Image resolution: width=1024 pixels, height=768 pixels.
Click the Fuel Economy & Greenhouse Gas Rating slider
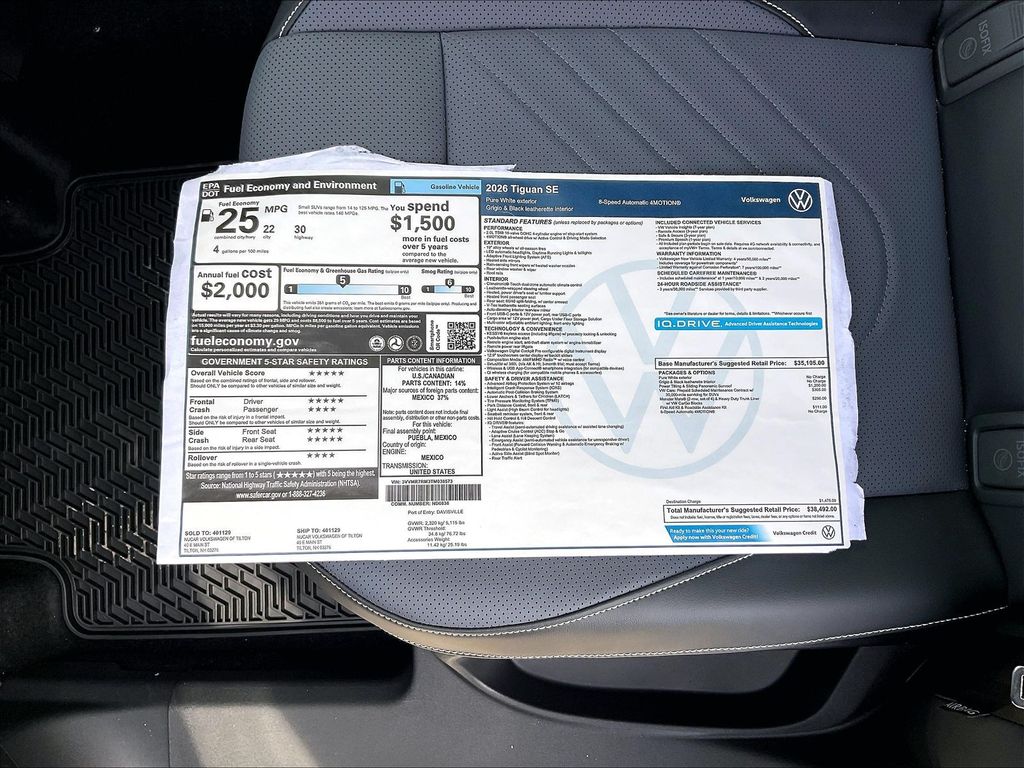click(x=347, y=287)
